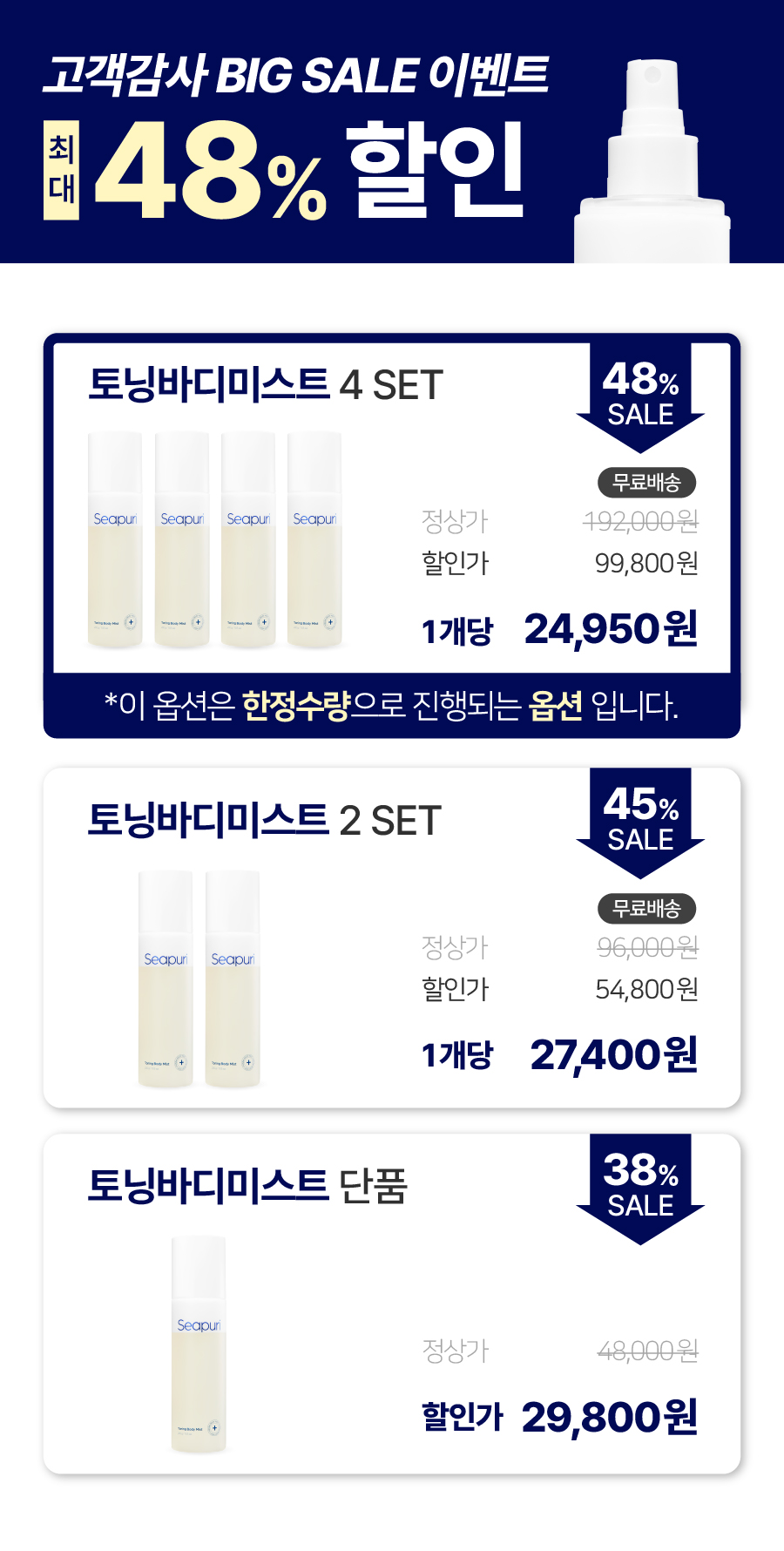Click the 무료배송 badge in 4 SET card
The height and width of the screenshot is (1551, 784).
[x=646, y=482]
